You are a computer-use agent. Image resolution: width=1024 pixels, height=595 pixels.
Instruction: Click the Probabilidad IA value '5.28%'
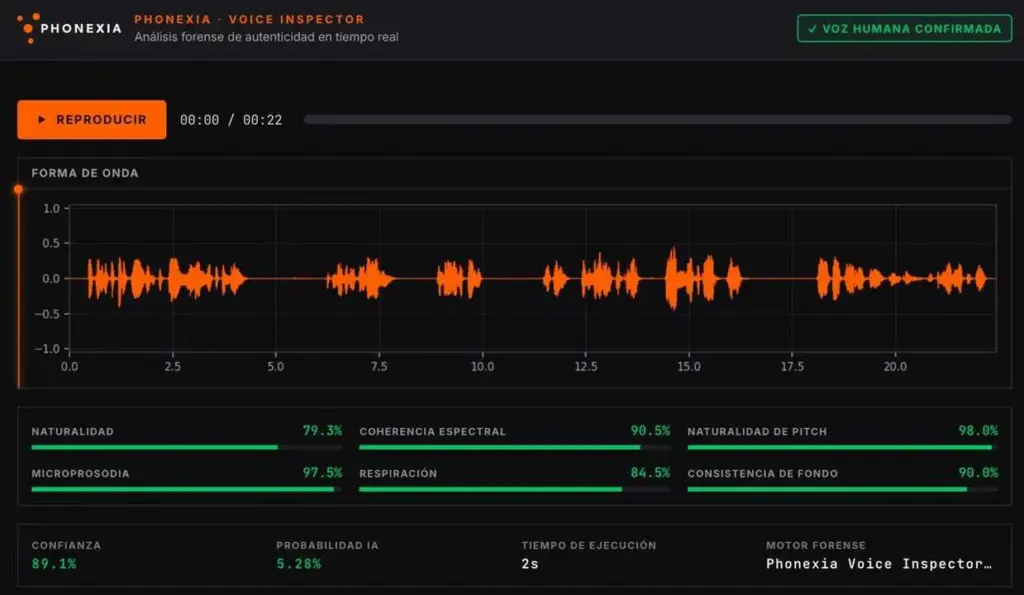298,564
